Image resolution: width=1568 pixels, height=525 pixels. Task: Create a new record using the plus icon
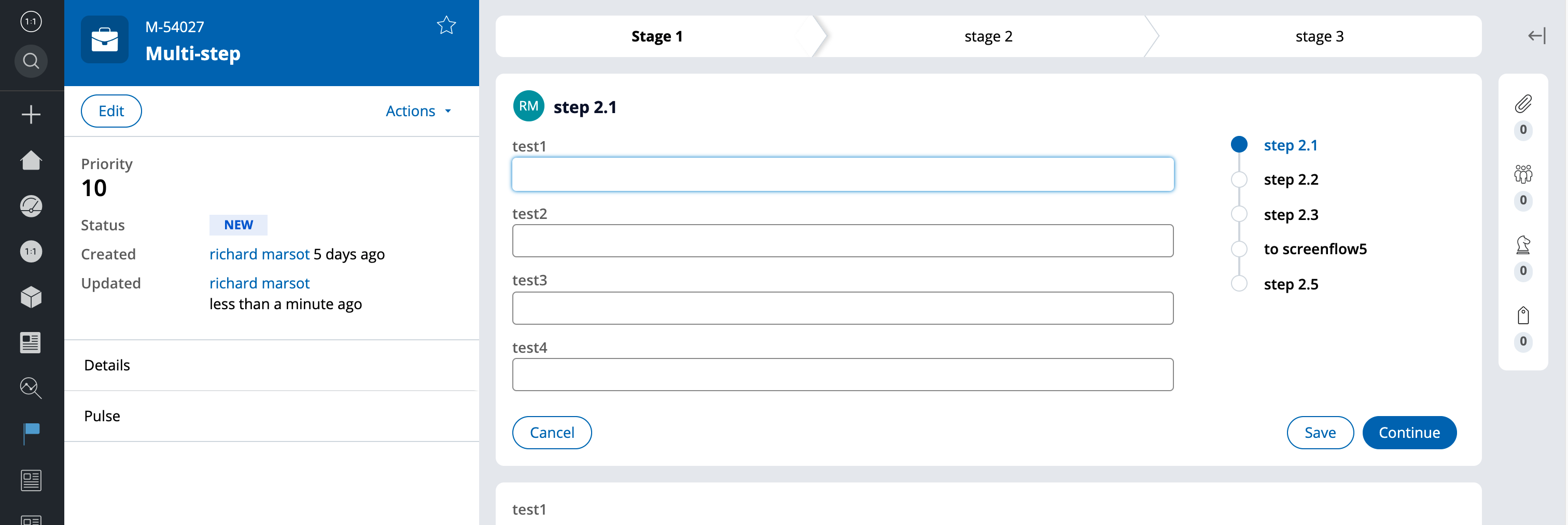31,114
